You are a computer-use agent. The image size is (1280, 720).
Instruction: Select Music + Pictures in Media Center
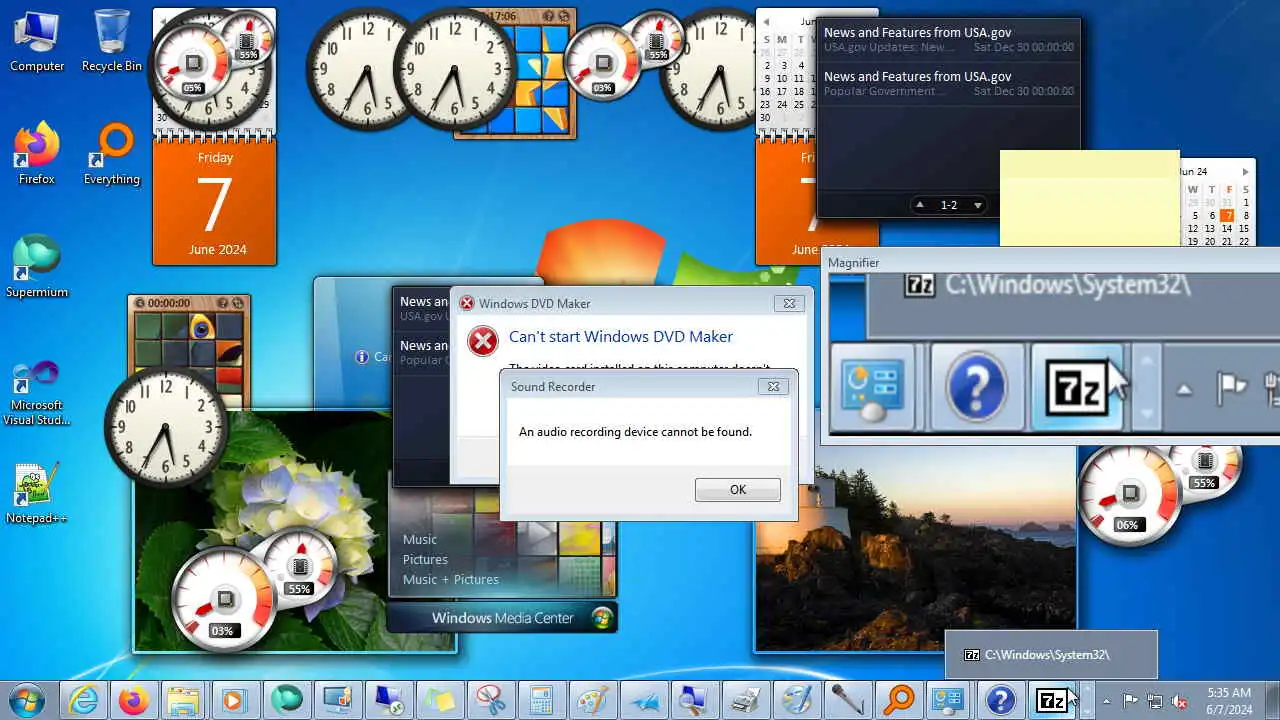pos(450,579)
